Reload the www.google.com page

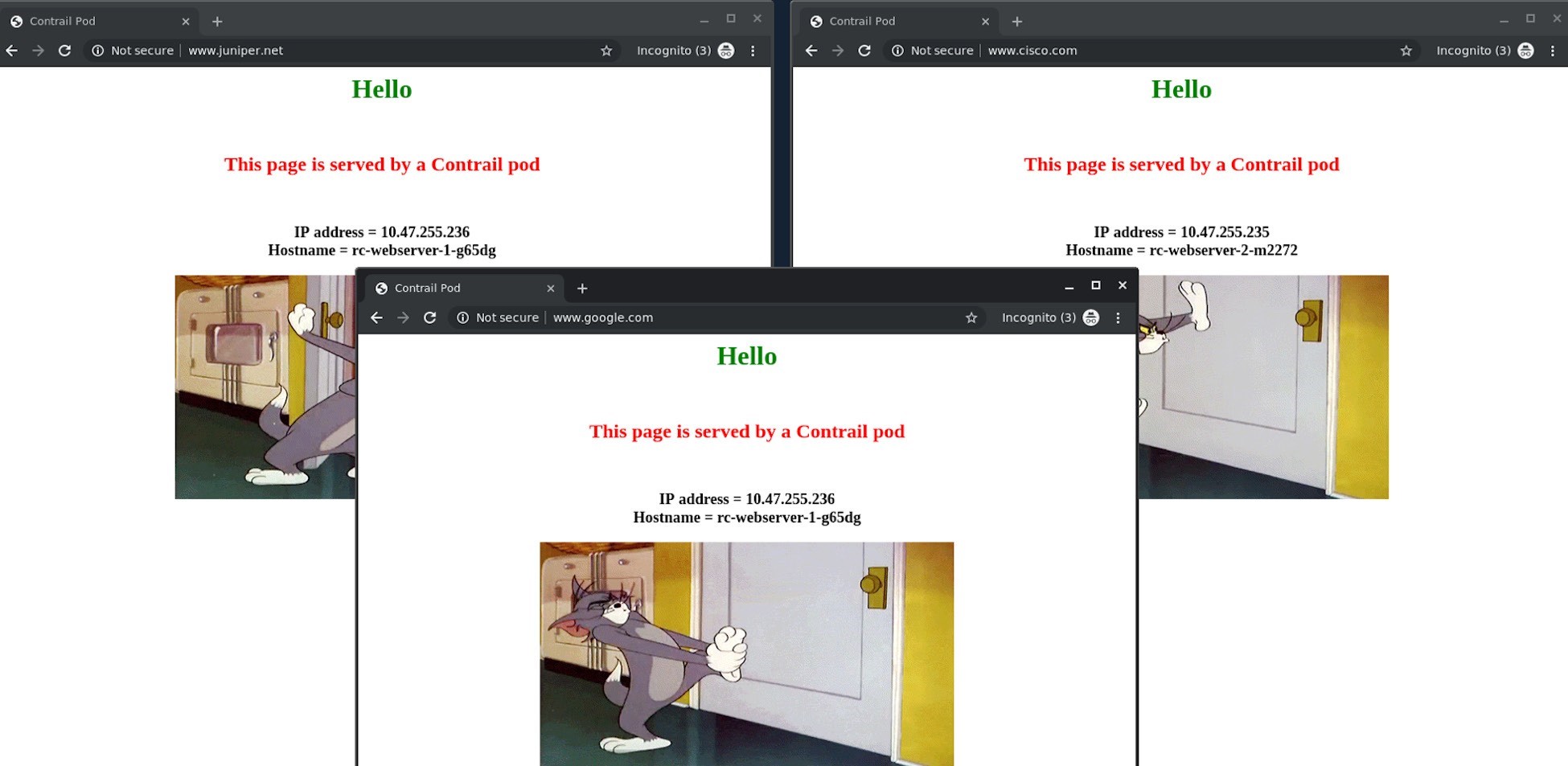430,317
